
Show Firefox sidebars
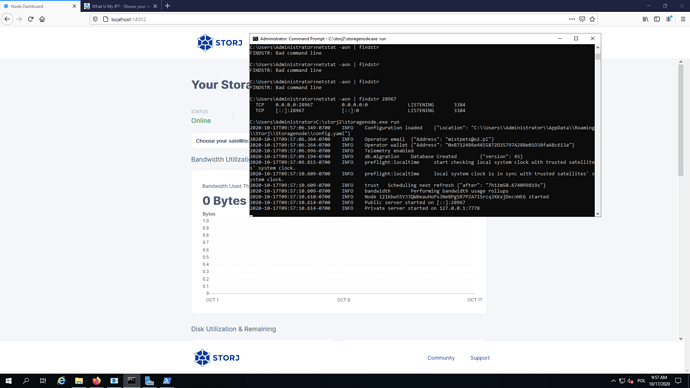coord(657,19)
